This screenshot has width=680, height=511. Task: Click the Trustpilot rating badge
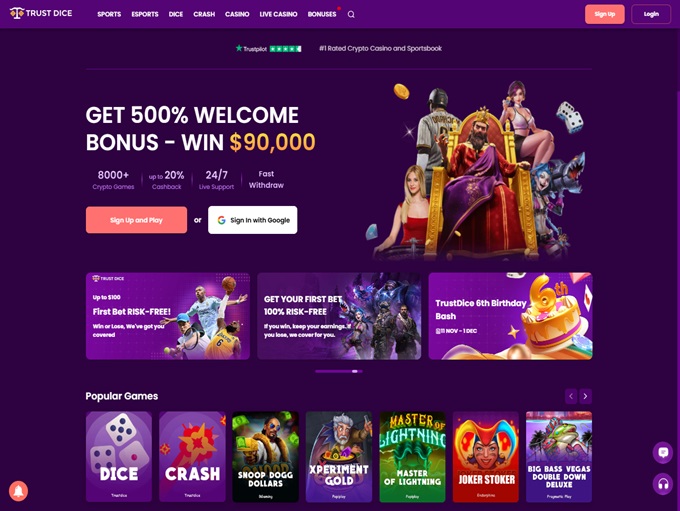tap(268, 49)
